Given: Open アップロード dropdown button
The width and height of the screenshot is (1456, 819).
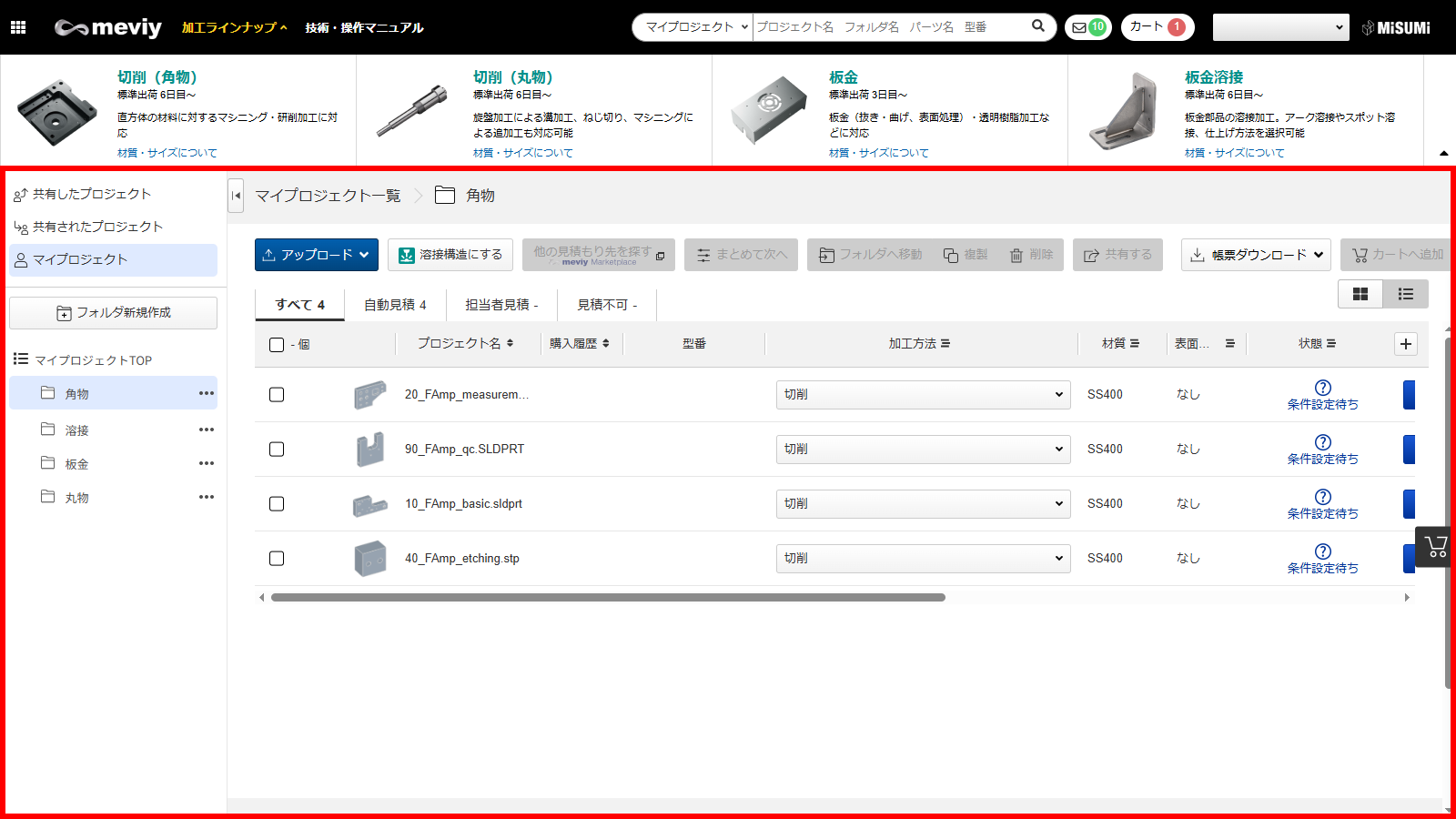Looking at the screenshot, I should [317, 255].
